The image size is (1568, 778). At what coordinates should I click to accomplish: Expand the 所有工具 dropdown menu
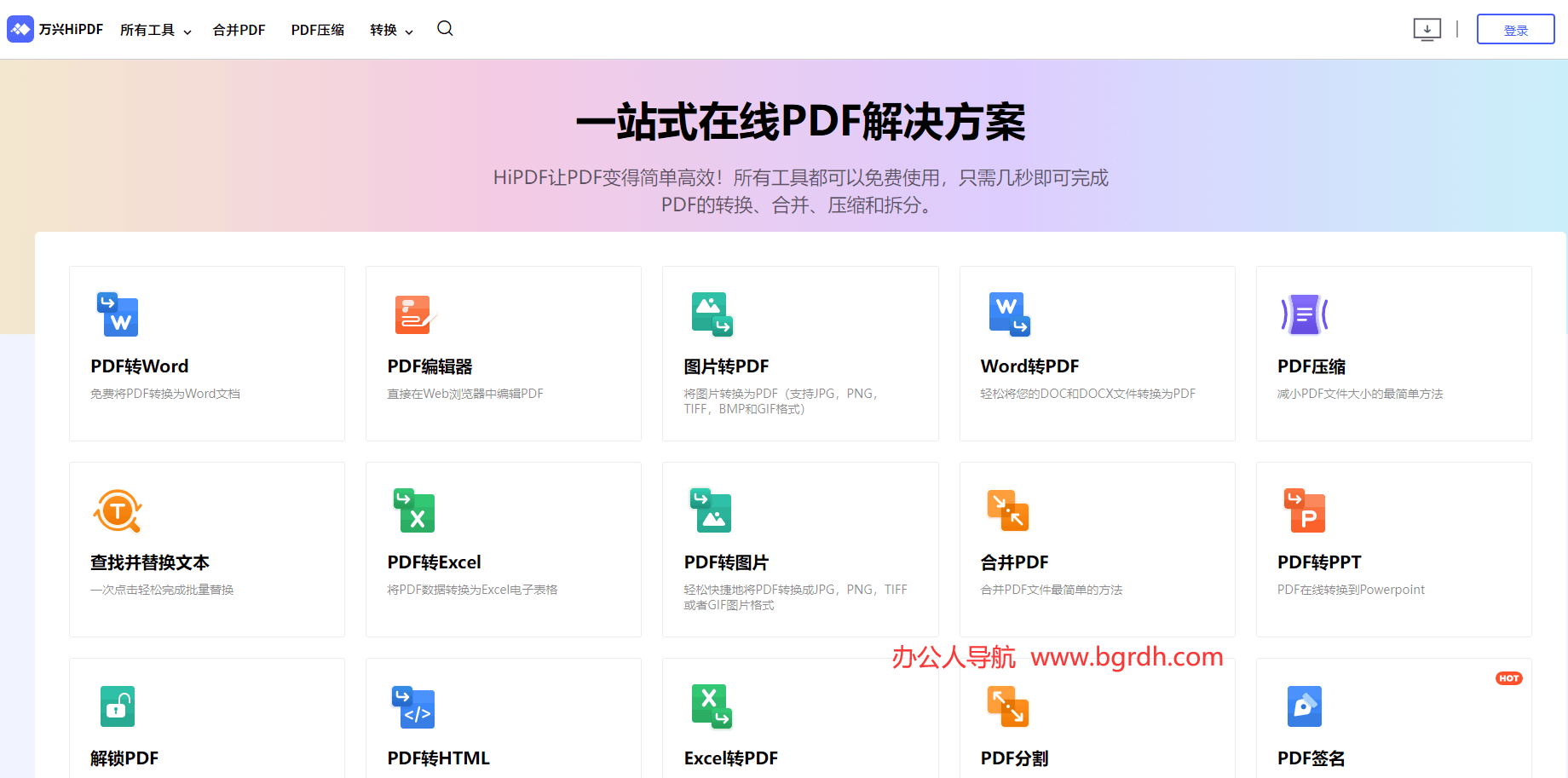point(156,30)
